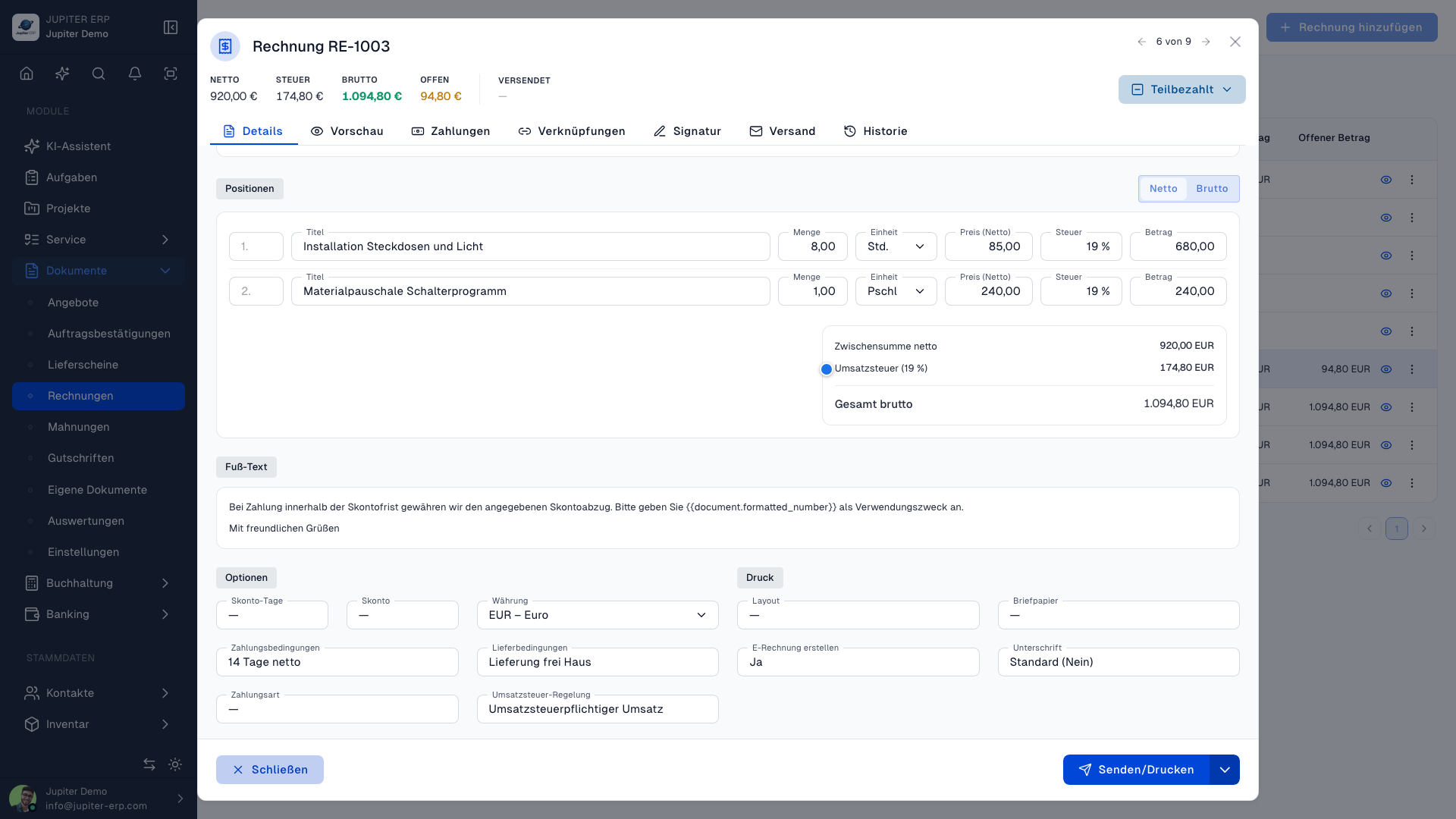Click the Schließen button
Viewport: 1456px width, 819px height.
point(270,770)
